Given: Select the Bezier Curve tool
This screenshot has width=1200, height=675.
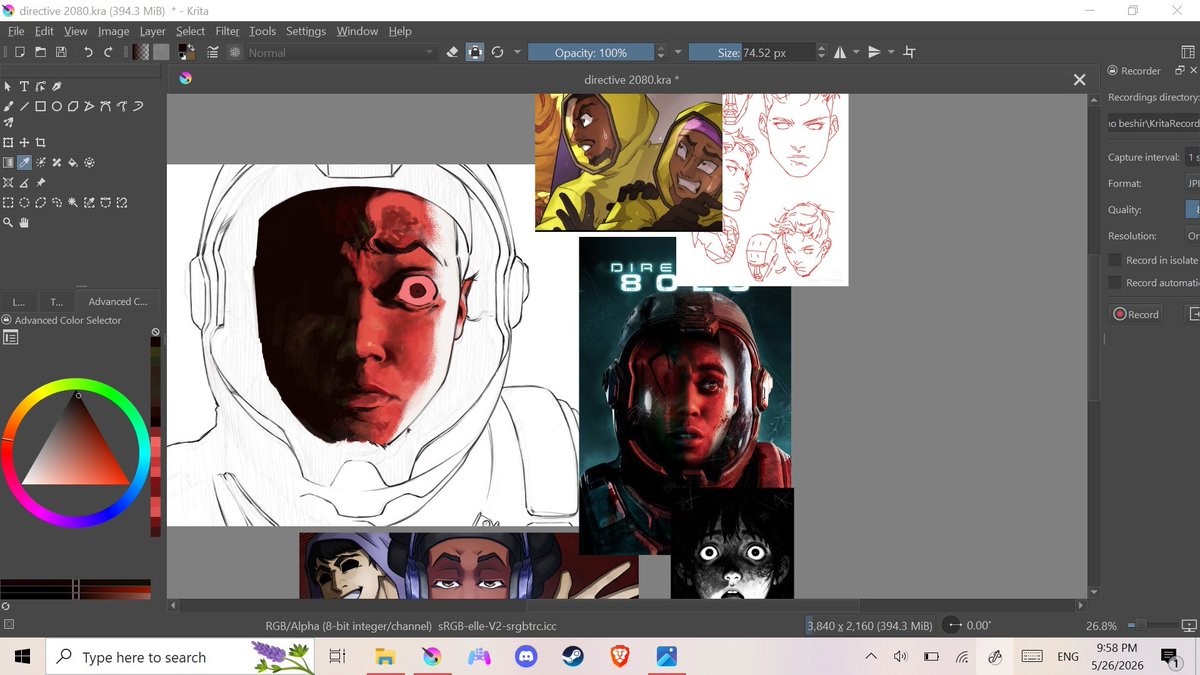Looking at the screenshot, I should pyautogui.click(x=105, y=106).
